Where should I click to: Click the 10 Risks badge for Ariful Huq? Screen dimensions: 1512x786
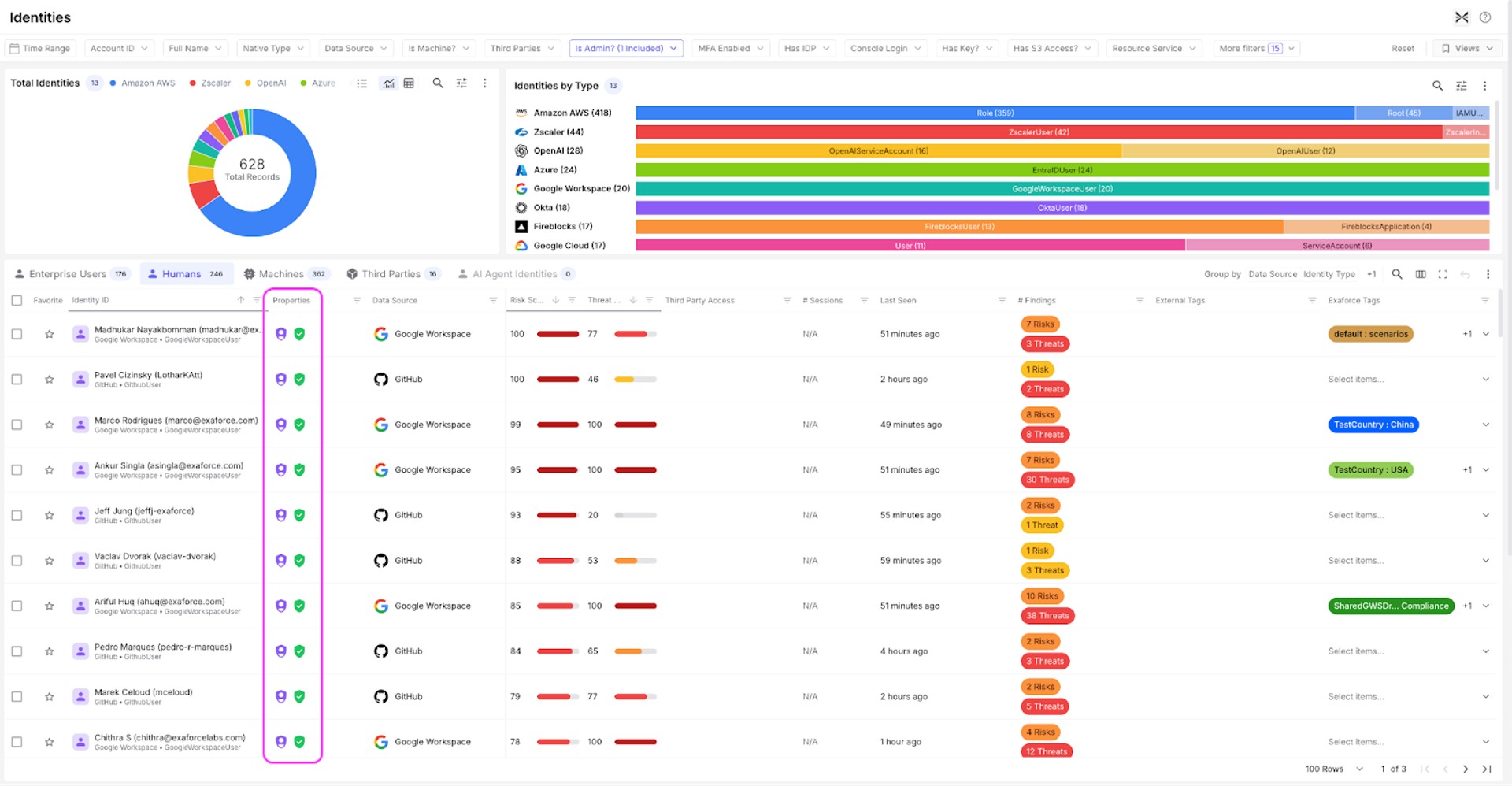click(1042, 596)
